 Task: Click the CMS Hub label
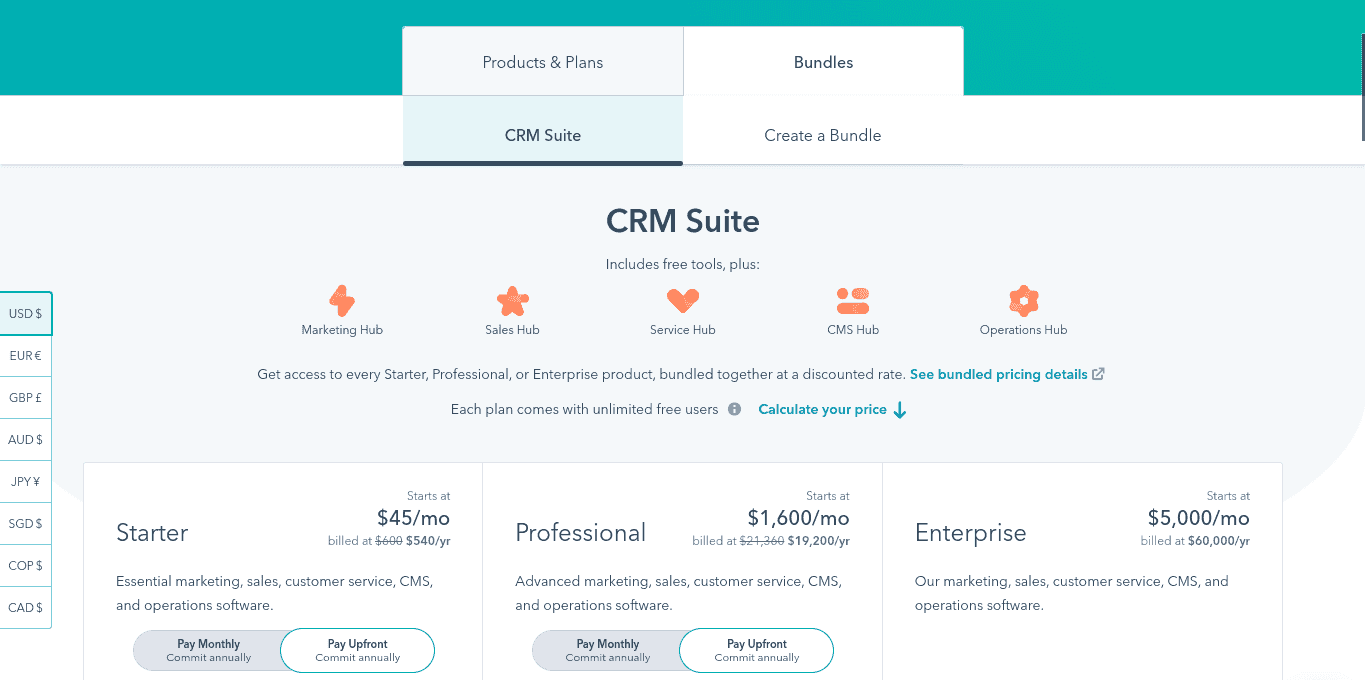853,330
